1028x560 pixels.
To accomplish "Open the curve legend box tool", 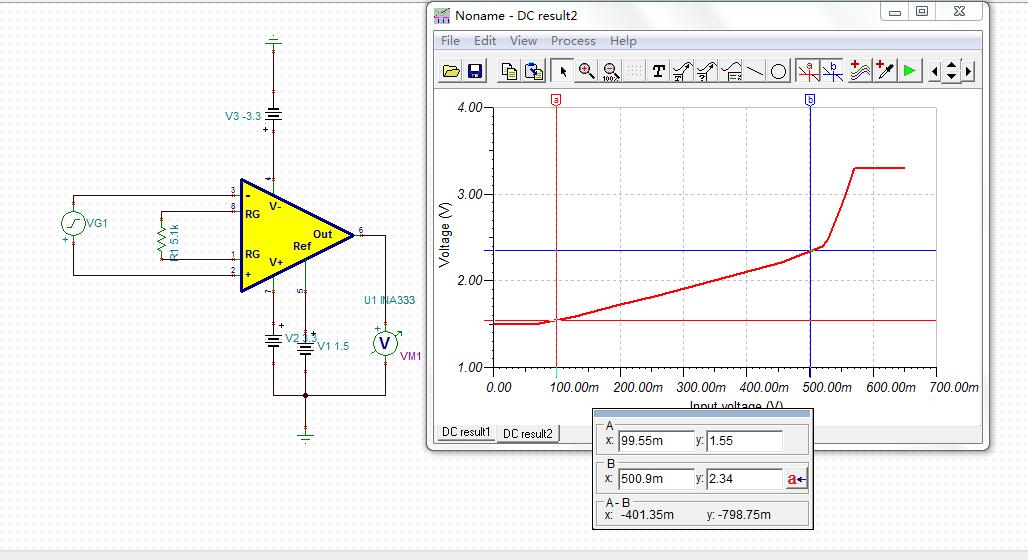I will point(731,71).
